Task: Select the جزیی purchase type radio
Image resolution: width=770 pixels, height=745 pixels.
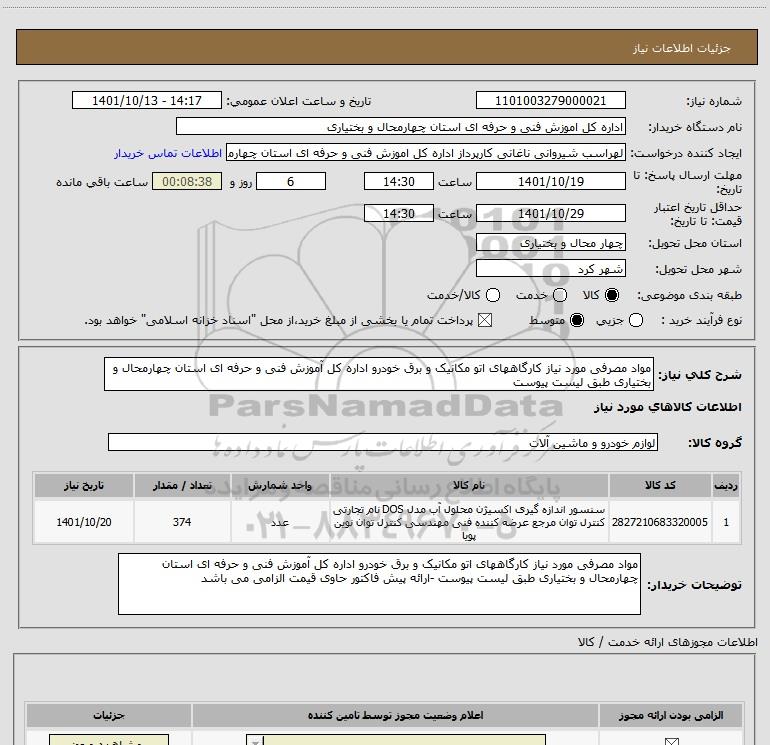Action: (636, 320)
